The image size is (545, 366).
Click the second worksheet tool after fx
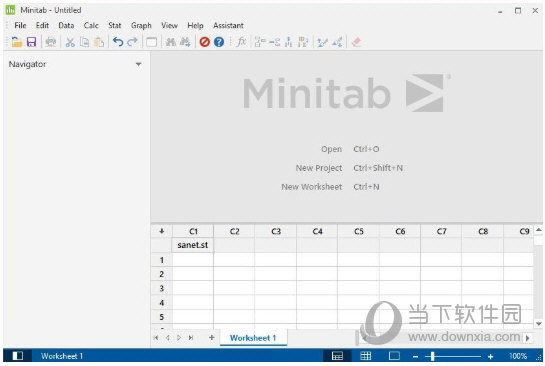click(x=275, y=42)
